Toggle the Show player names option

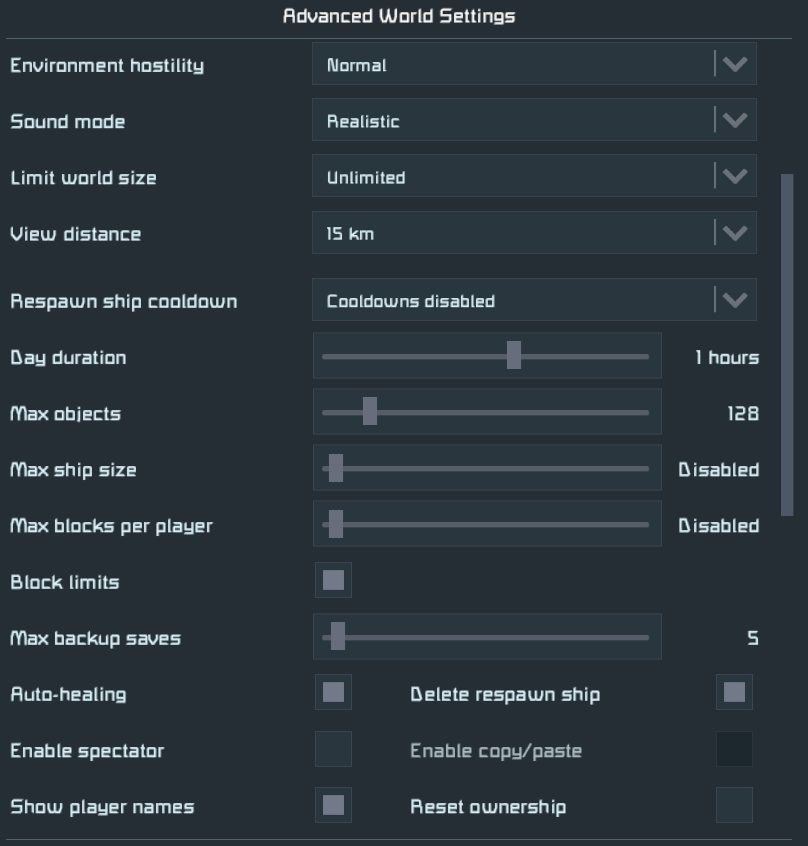click(x=334, y=806)
